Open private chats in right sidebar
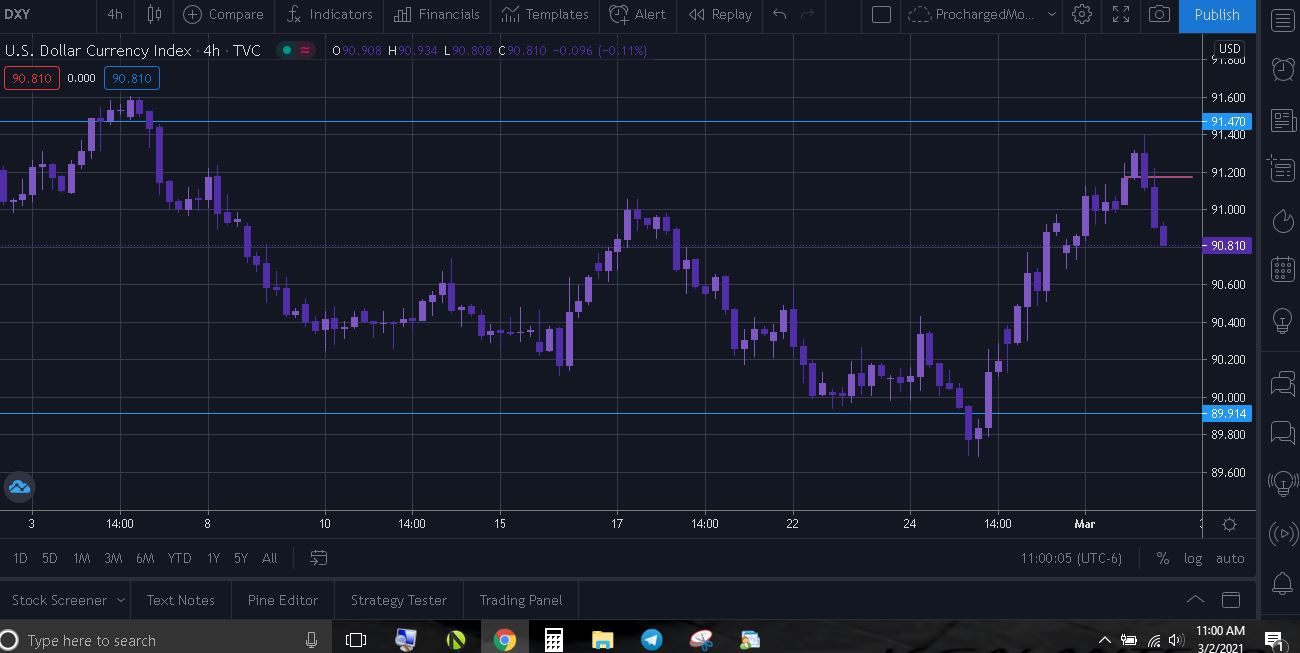Image resolution: width=1300 pixels, height=653 pixels. coord(1282,432)
